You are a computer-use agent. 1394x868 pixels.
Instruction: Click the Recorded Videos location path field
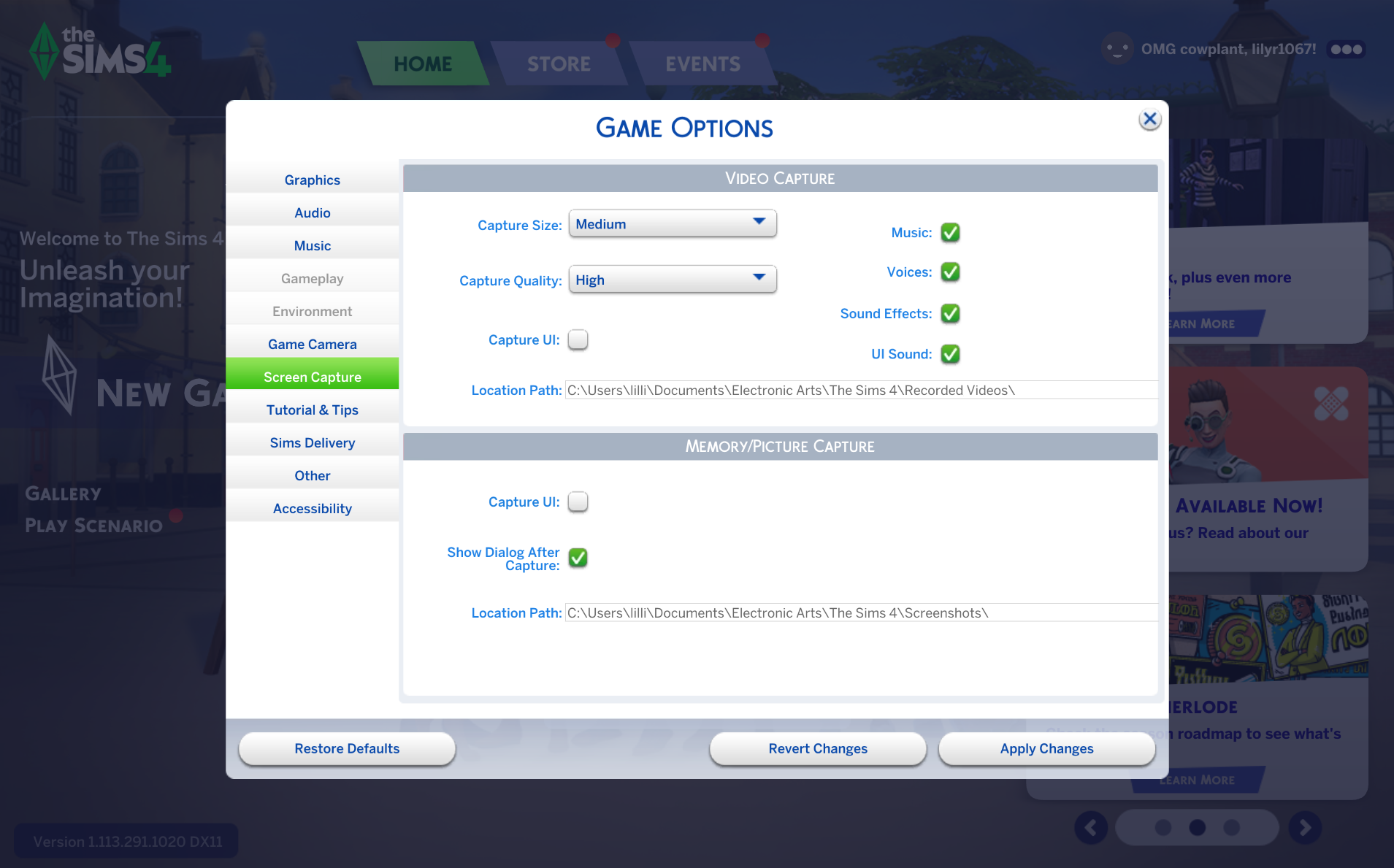pos(861,390)
